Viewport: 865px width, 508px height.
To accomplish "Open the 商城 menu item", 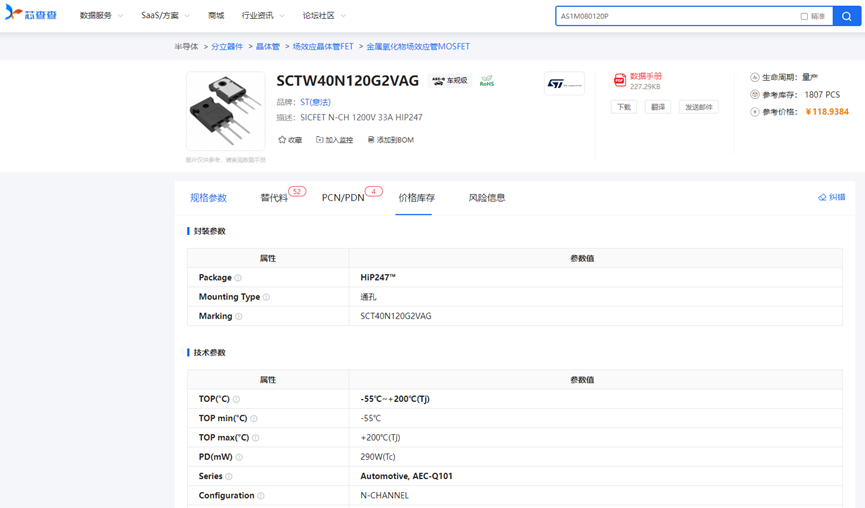I will [x=216, y=15].
